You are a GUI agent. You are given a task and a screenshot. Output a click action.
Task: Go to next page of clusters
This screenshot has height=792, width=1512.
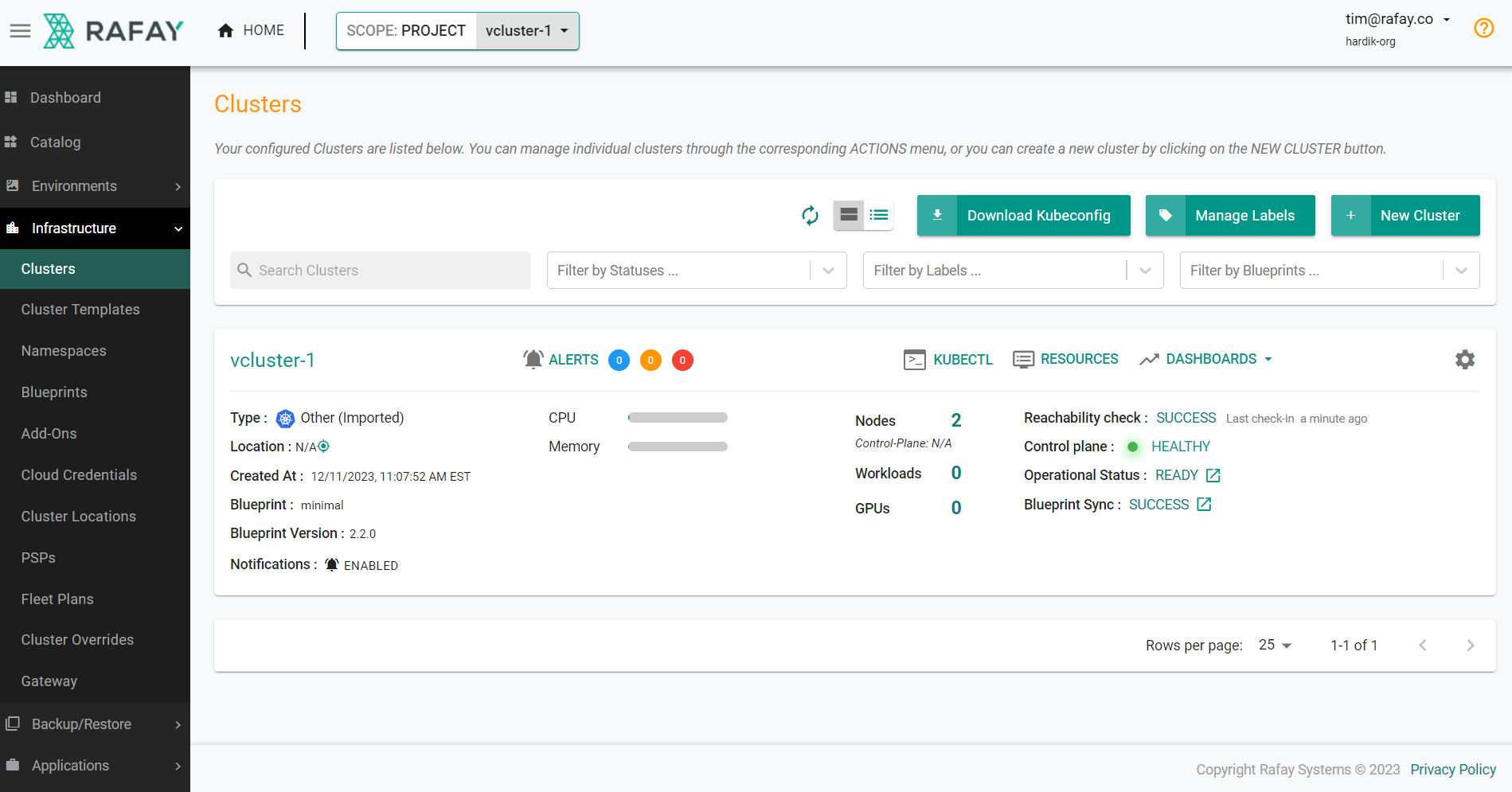coord(1471,645)
